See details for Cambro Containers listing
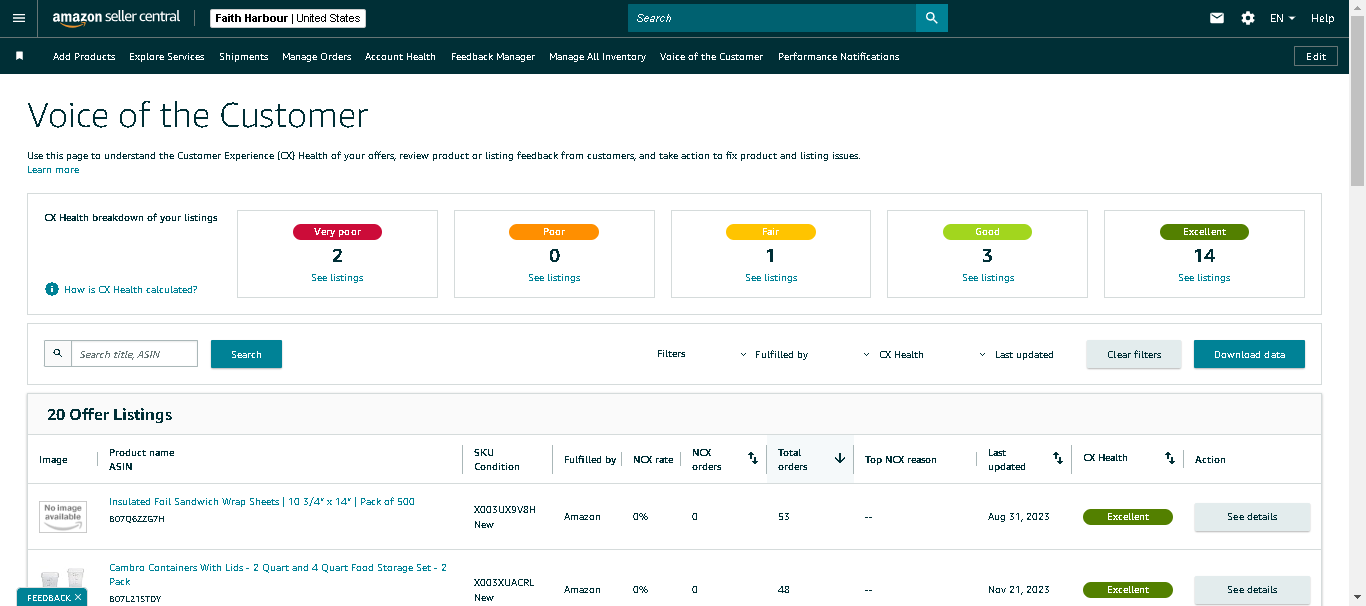The width and height of the screenshot is (1366, 606). point(1252,590)
